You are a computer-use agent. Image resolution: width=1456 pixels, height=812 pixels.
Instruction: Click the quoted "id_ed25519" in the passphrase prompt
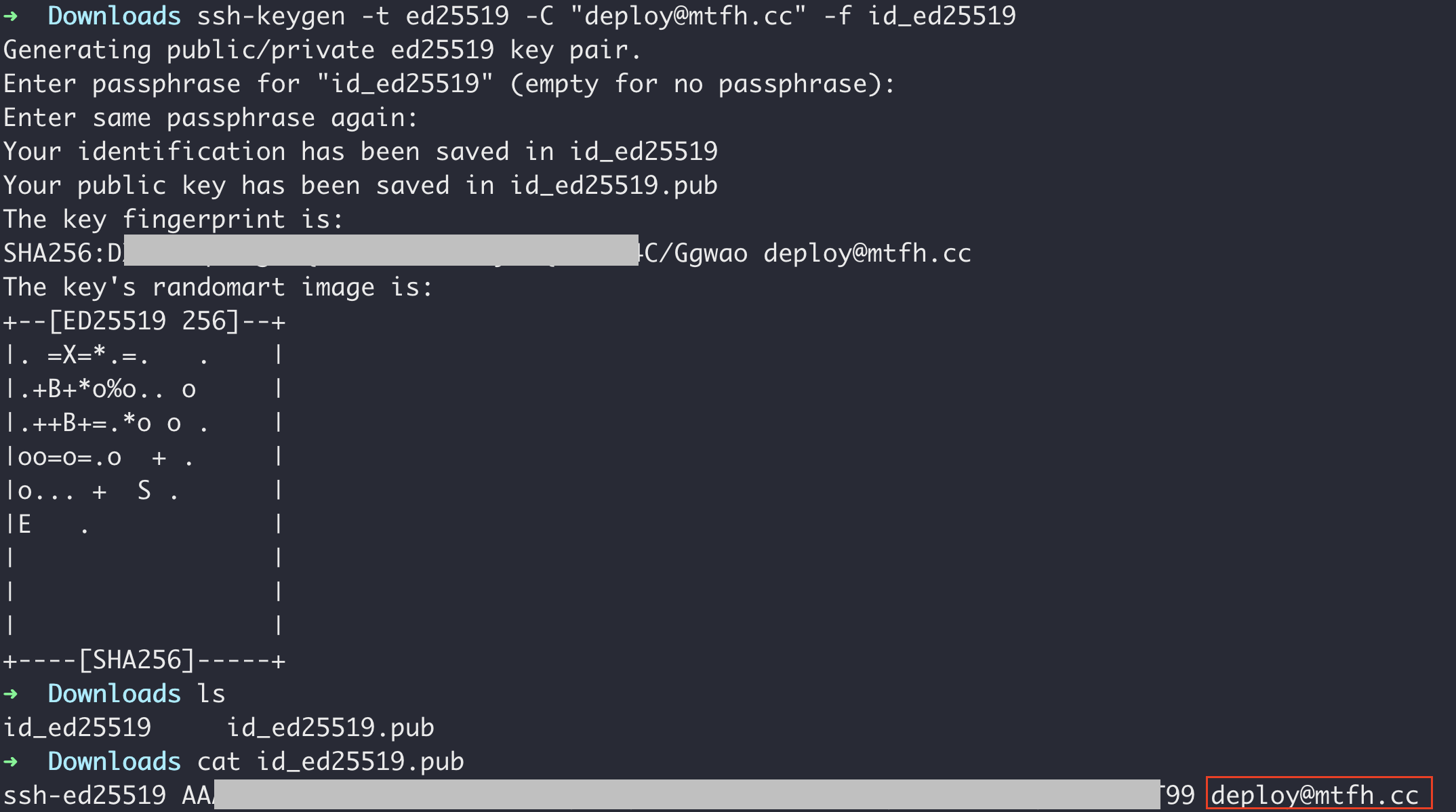click(x=405, y=84)
